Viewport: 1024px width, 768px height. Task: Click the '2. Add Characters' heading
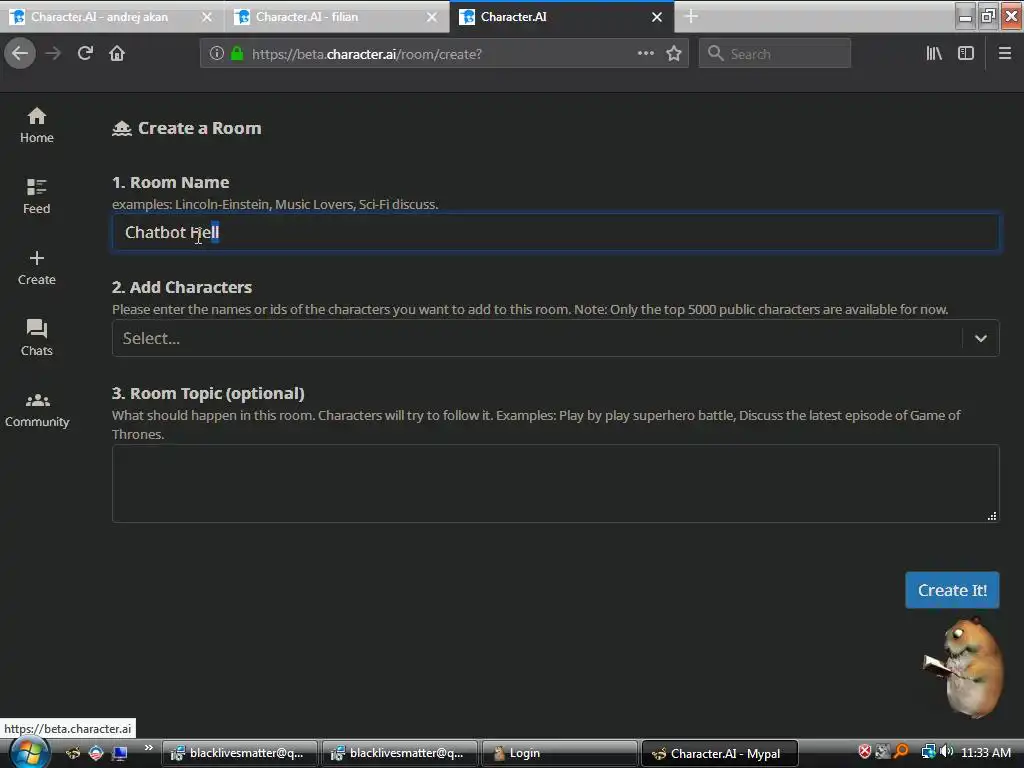pyautogui.click(x=182, y=287)
